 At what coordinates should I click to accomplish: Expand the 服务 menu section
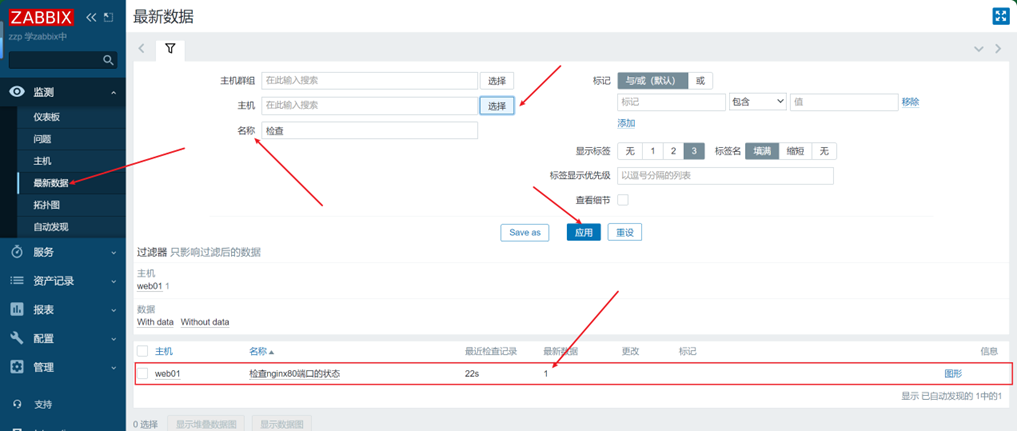pos(114,252)
